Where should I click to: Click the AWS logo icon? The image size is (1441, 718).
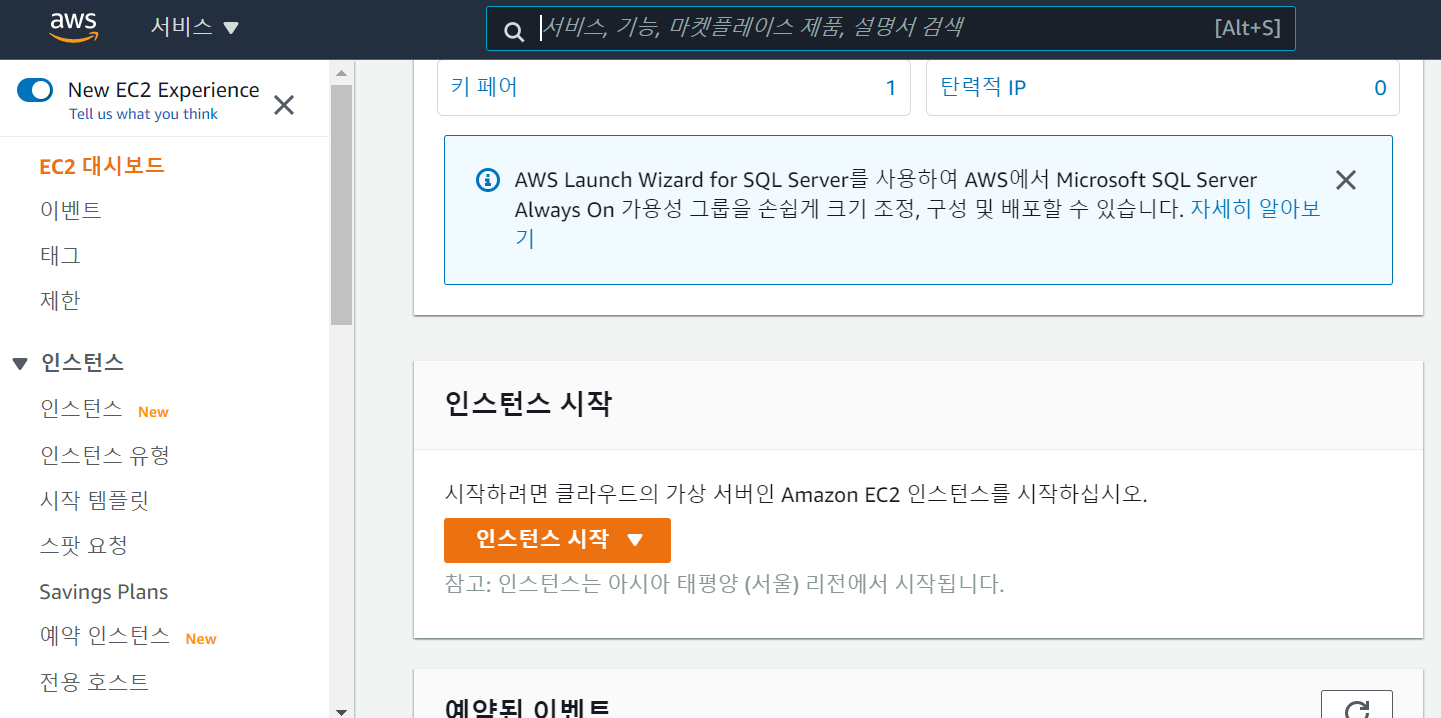[x=73, y=28]
